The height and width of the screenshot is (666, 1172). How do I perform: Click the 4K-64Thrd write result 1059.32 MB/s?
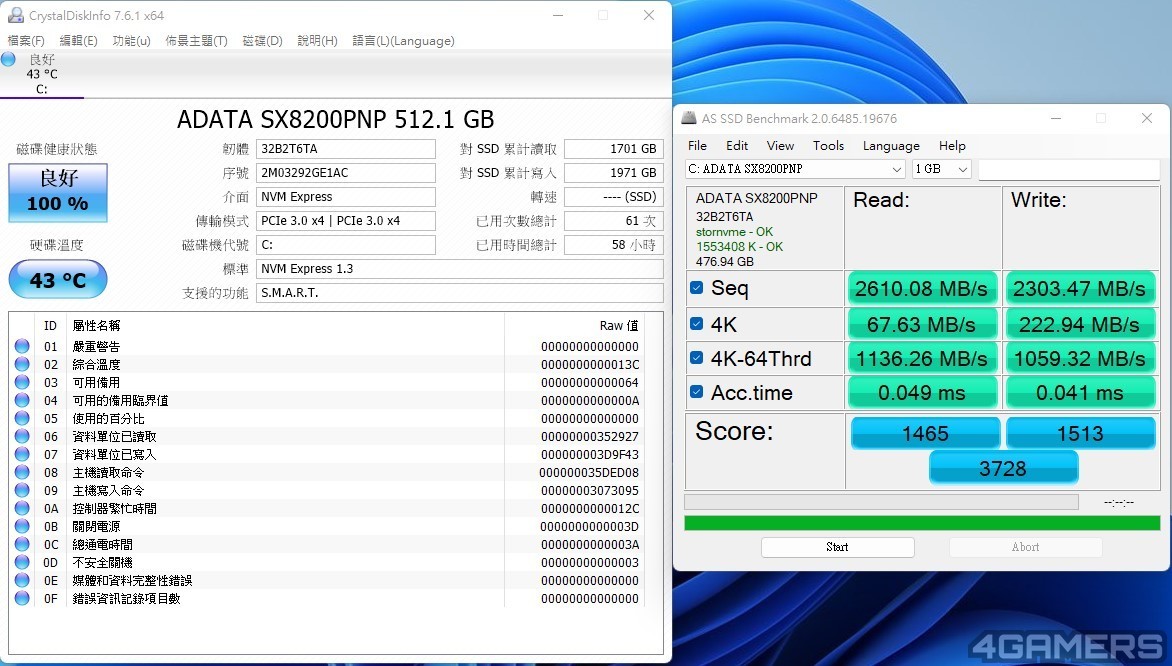pos(1079,359)
